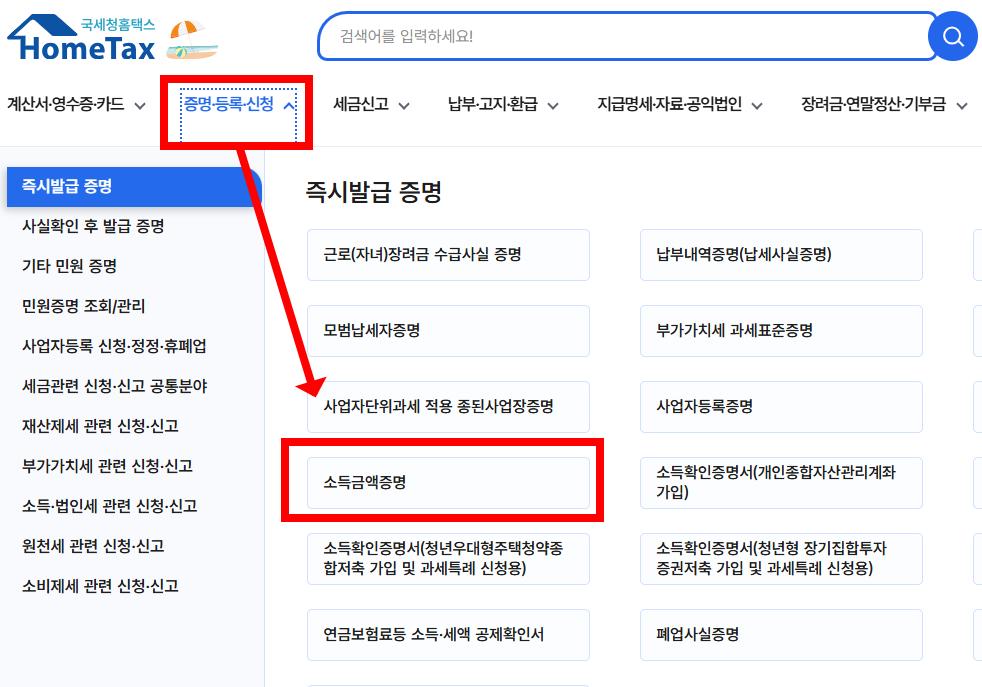Click the 소득금액증명 button
The image size is (982, 687).
448,484
